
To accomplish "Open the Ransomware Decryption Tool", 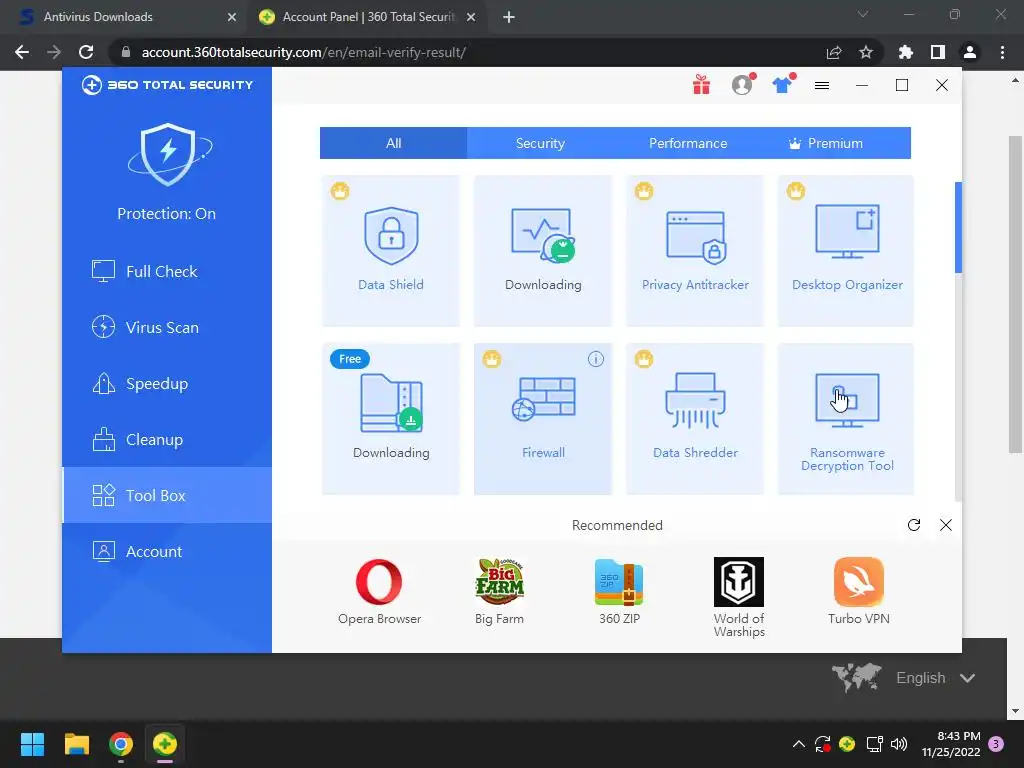I will click(846, 419).
